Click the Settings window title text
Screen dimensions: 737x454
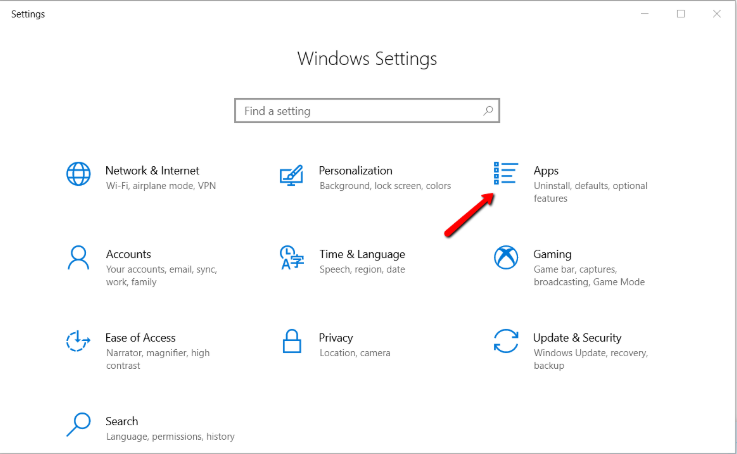click(x=28, y=14)
